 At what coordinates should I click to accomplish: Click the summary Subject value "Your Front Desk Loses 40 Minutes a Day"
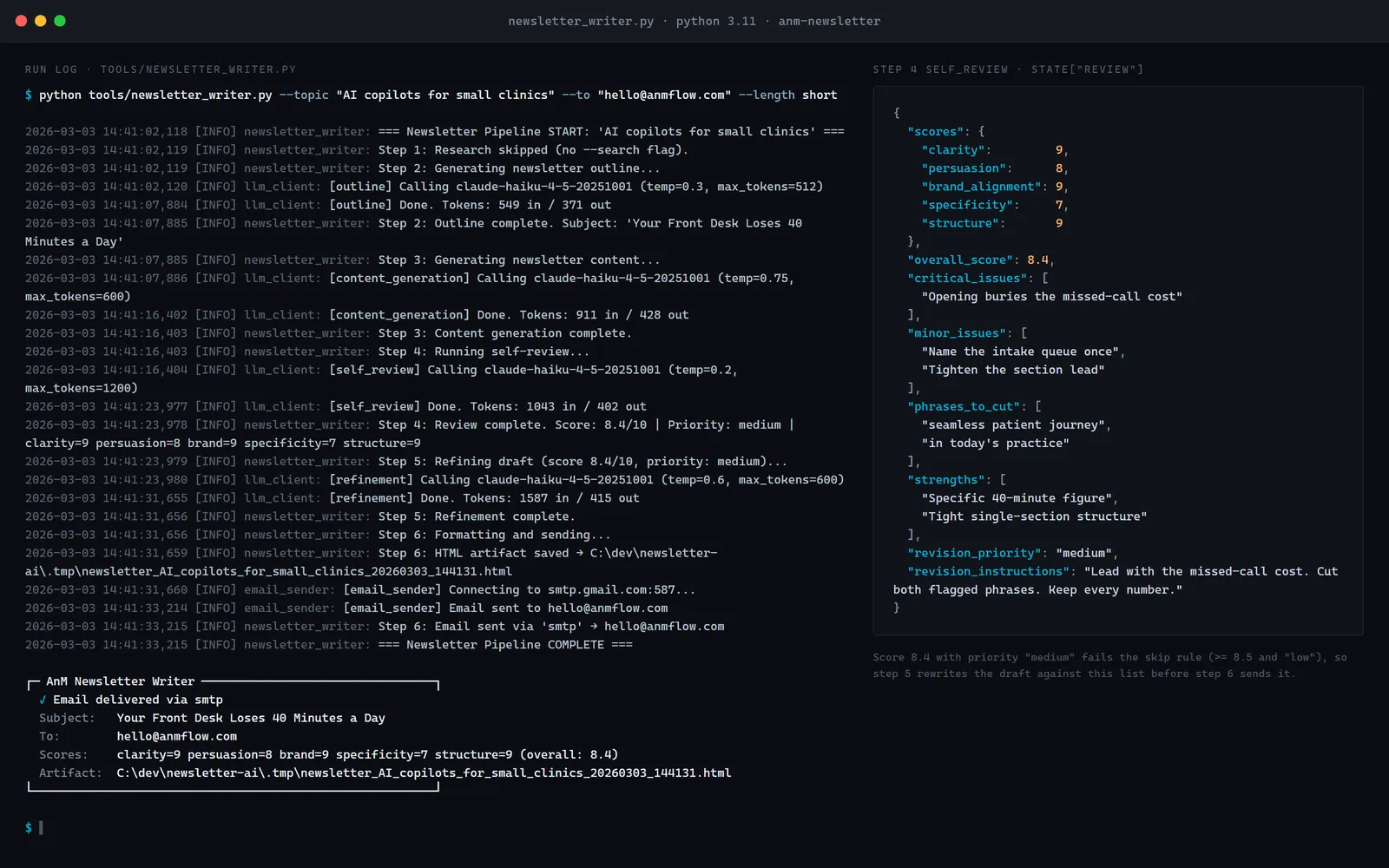(251, 718)
